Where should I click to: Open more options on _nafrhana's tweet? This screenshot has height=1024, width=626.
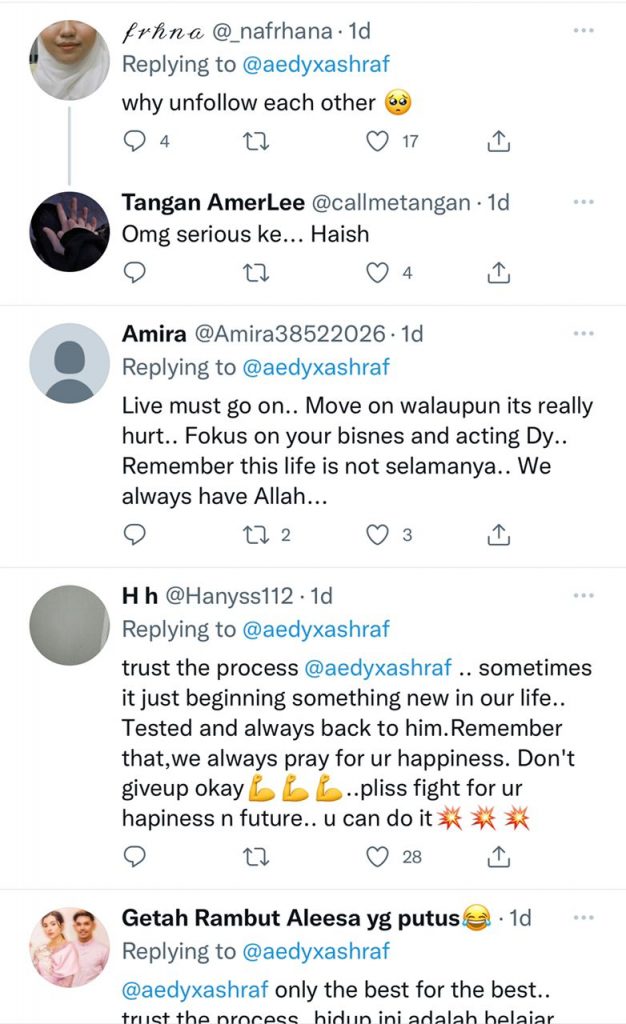click(583, 31)
